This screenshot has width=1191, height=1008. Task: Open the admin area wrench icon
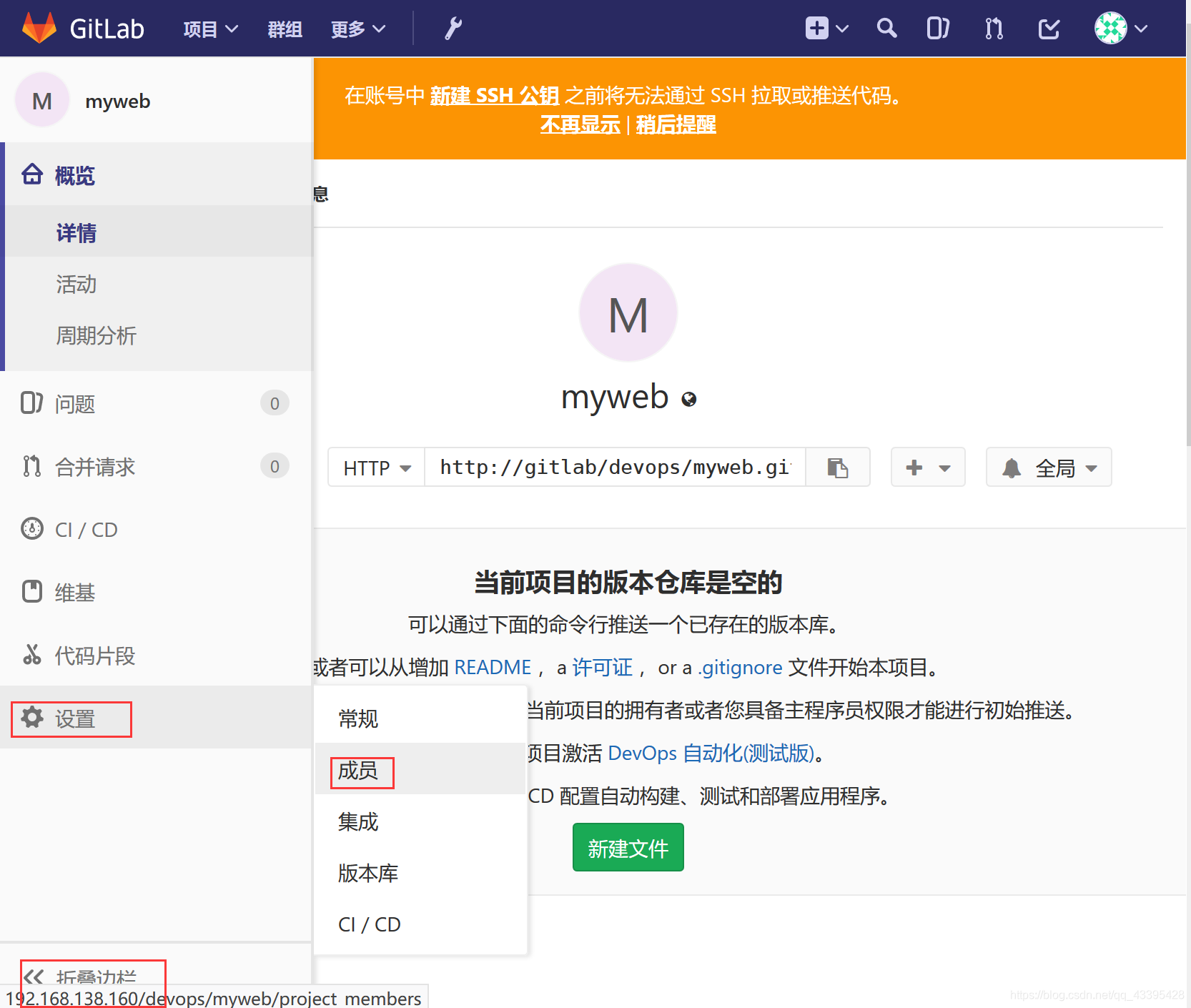pyautogui.click(x=453, y=29)
